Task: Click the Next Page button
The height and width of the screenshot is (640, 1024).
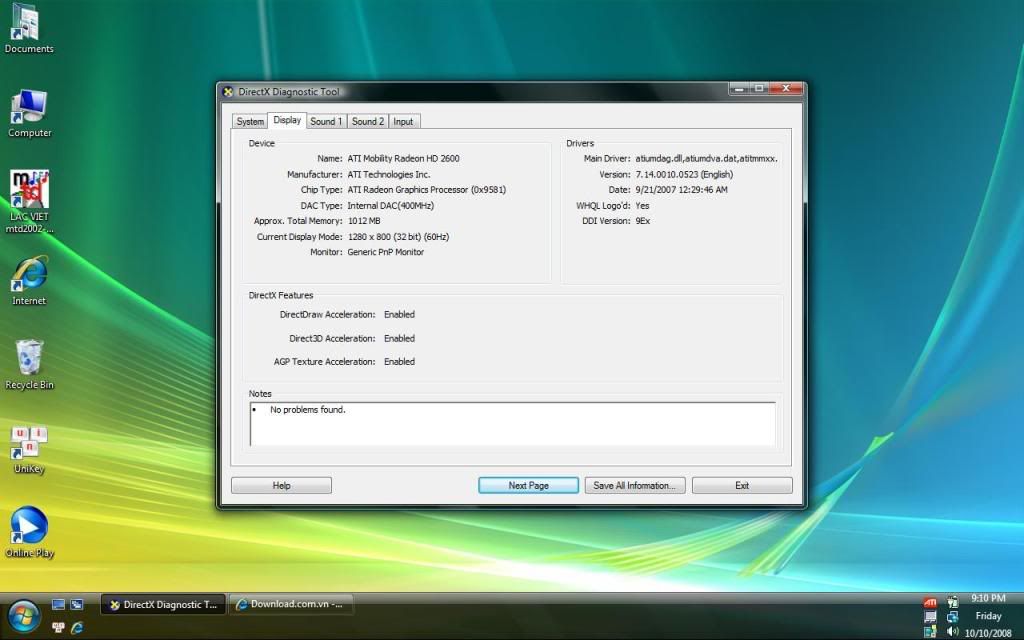Action: (528, 485)
